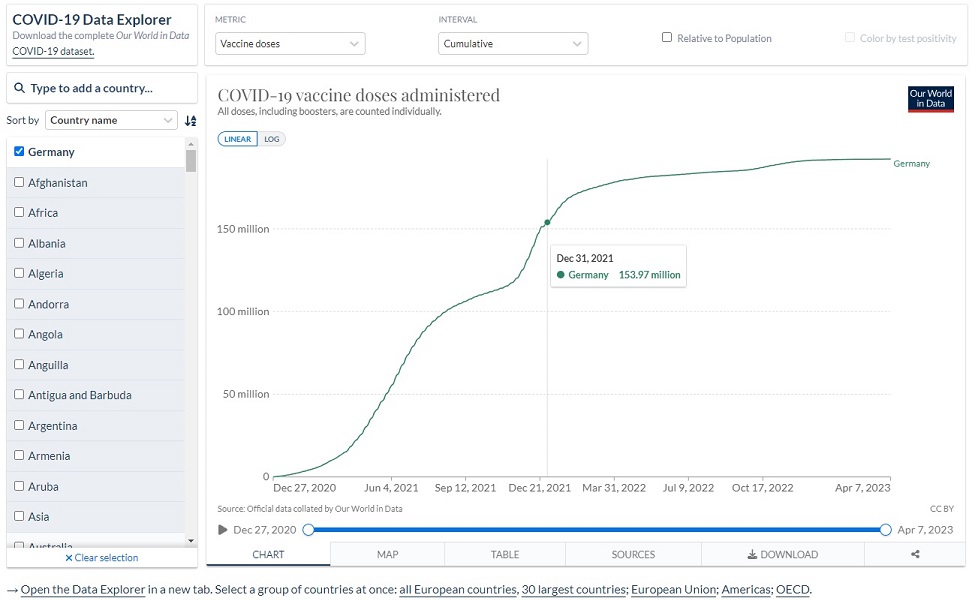
Task: Enable Relative to Population checkbox
Action: point(667,38)
